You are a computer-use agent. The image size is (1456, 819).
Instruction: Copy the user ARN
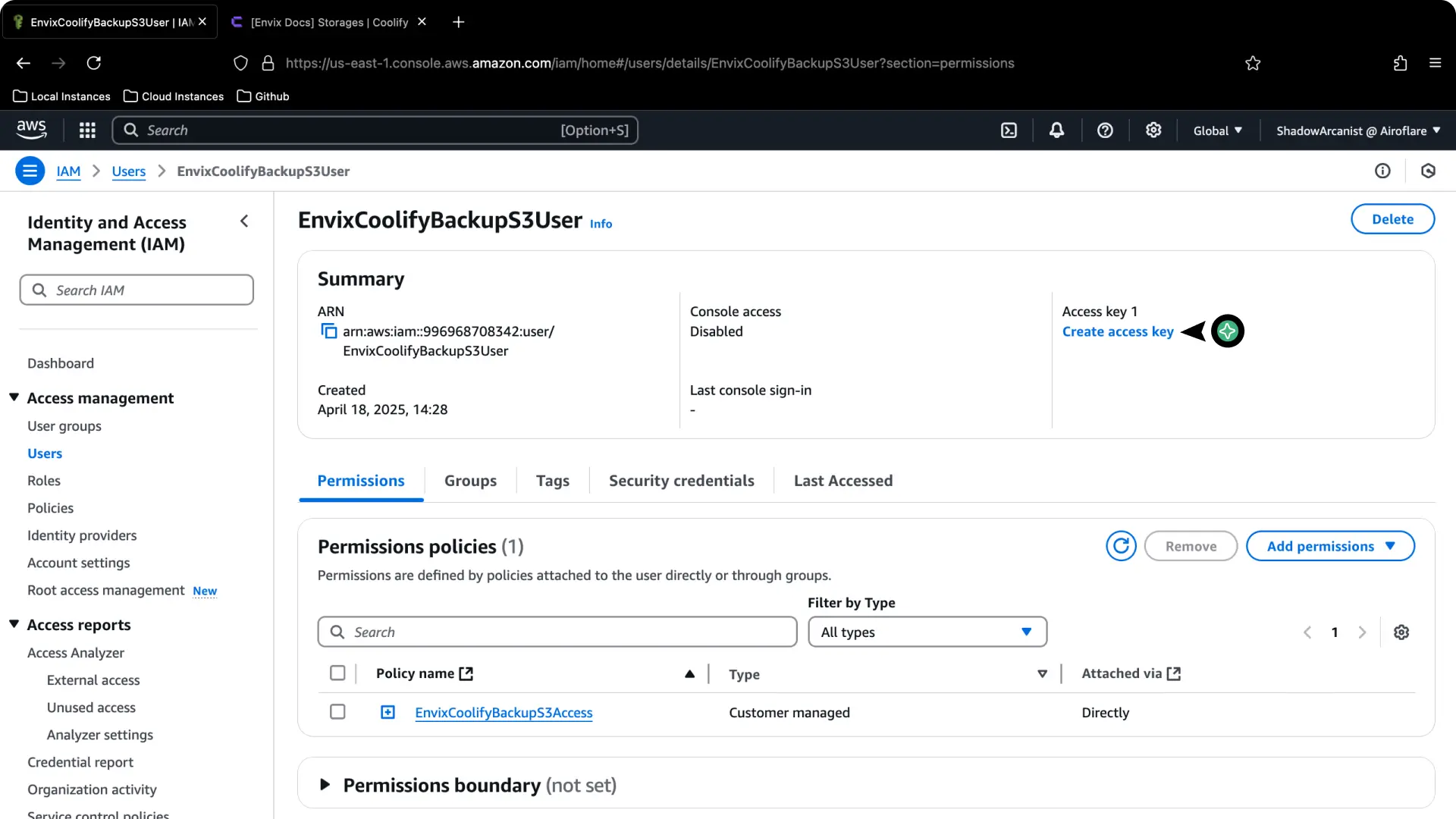[x=328, y=331]
